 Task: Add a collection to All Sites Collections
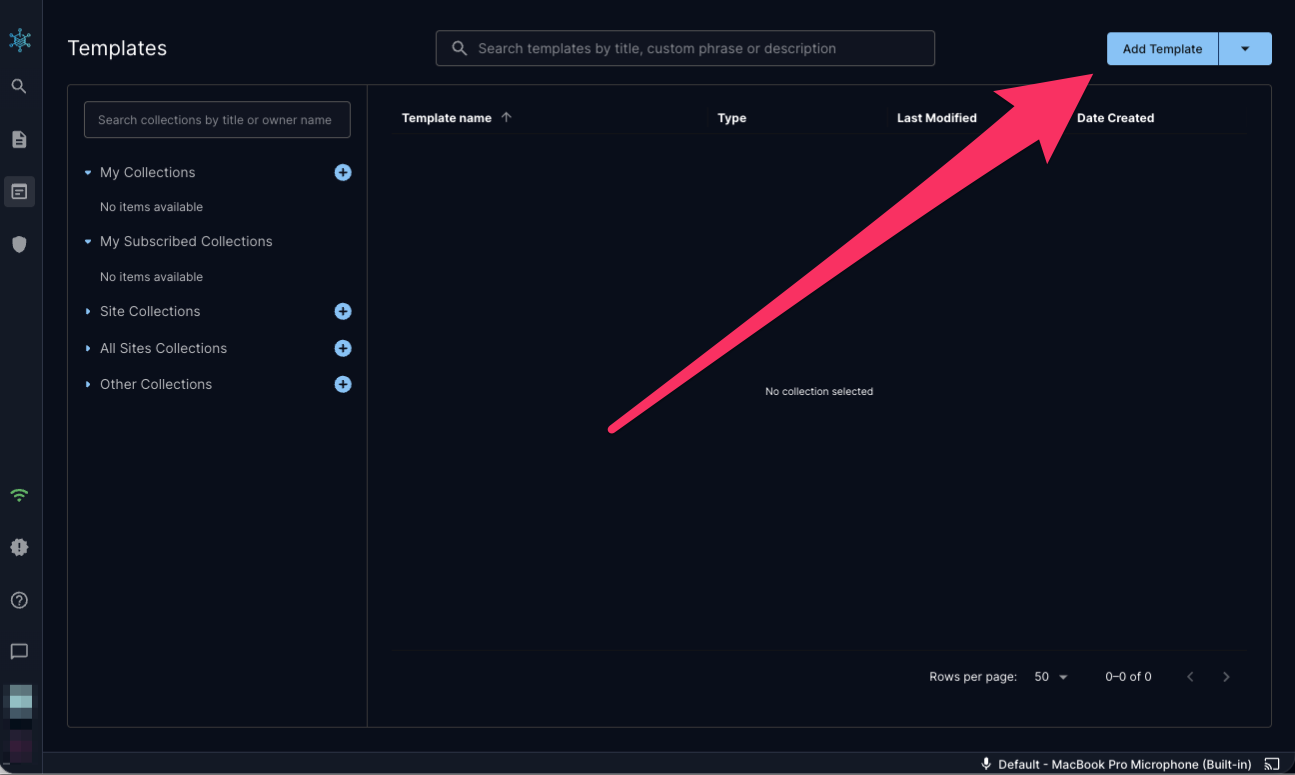pos(343,349)
